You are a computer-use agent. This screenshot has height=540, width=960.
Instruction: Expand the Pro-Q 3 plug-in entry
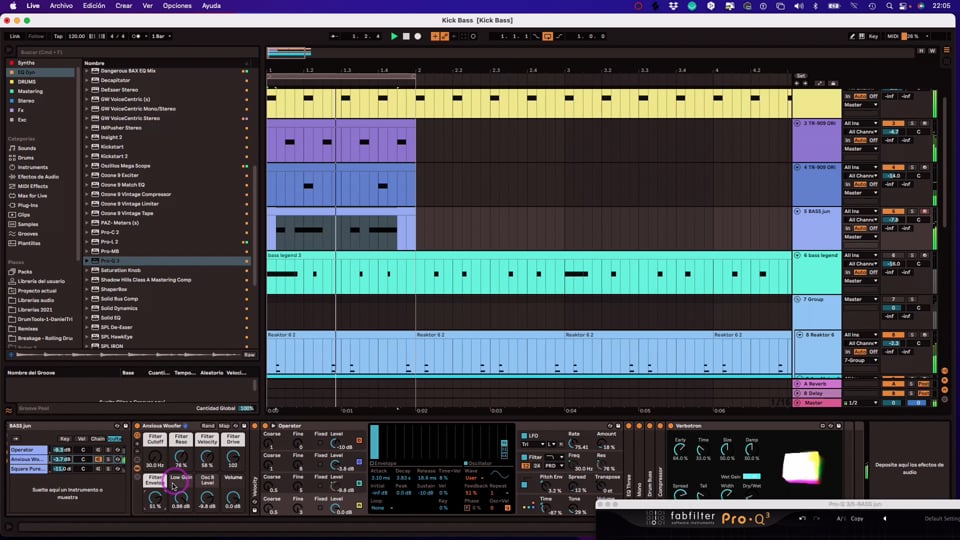pos(87,261)
